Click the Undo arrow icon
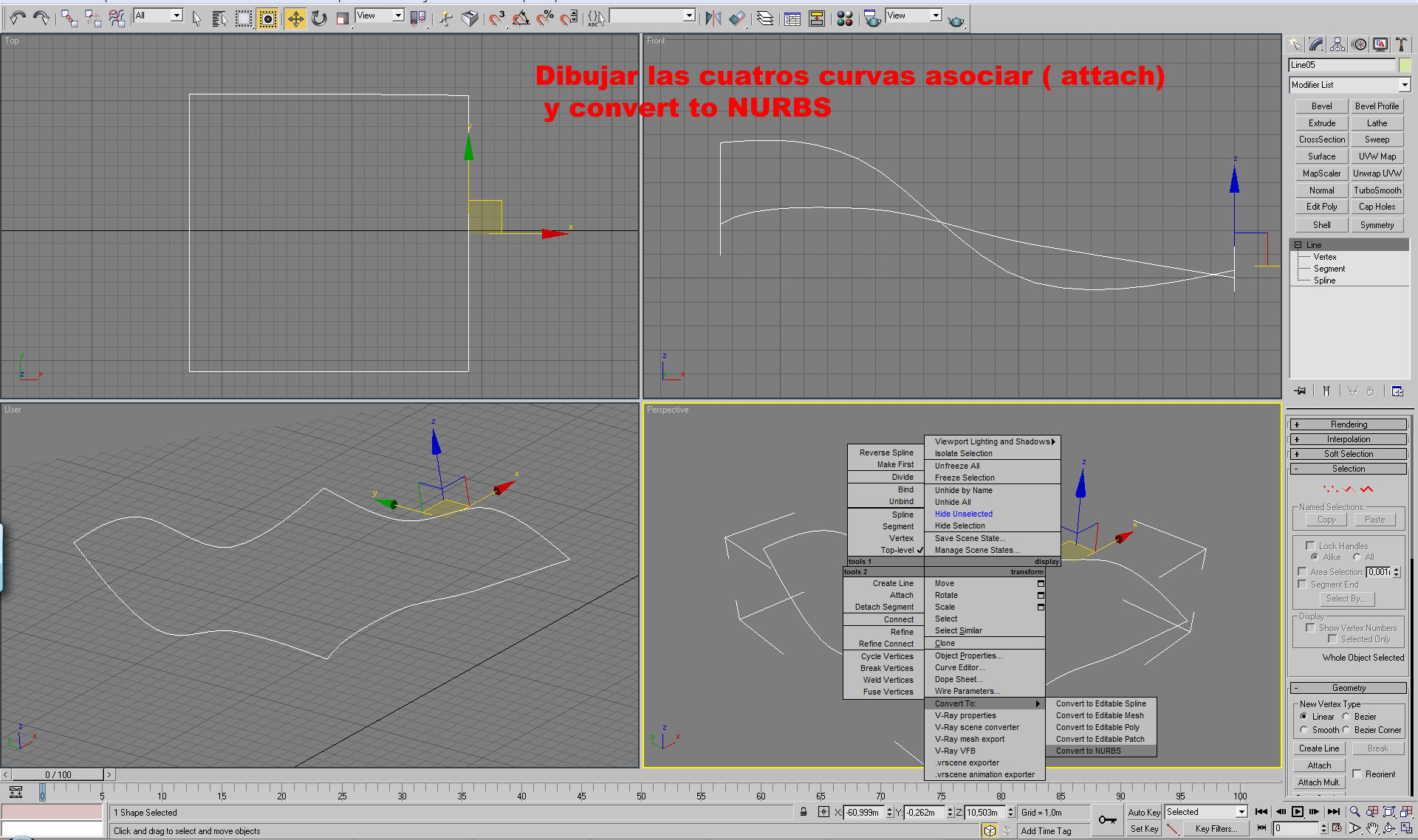The height and width of the screenshot is (840, 1418). [18, 18]
